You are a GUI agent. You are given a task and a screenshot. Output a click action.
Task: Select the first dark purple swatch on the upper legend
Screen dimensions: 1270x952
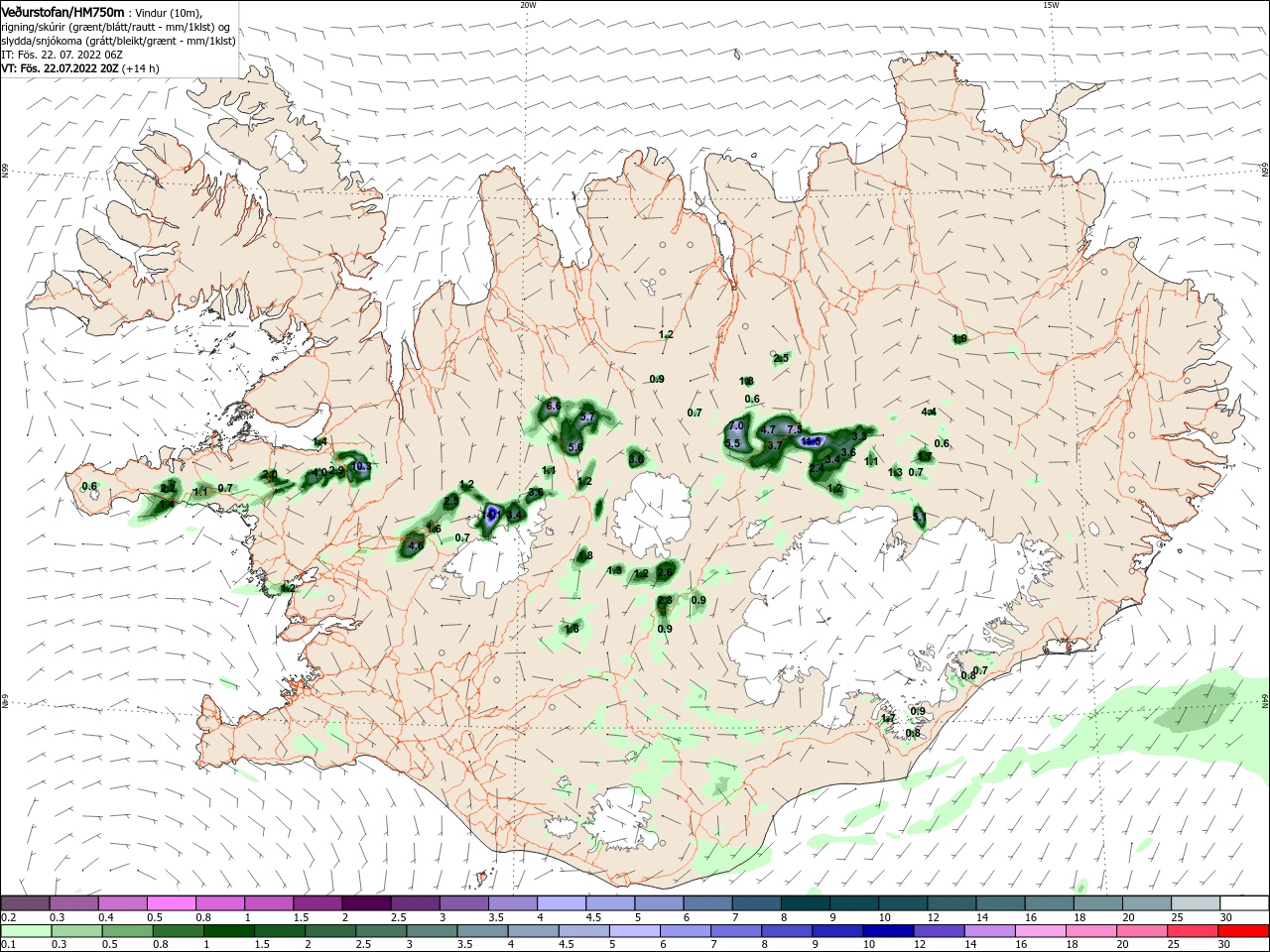pyautogui.click(x=25, y=903)
